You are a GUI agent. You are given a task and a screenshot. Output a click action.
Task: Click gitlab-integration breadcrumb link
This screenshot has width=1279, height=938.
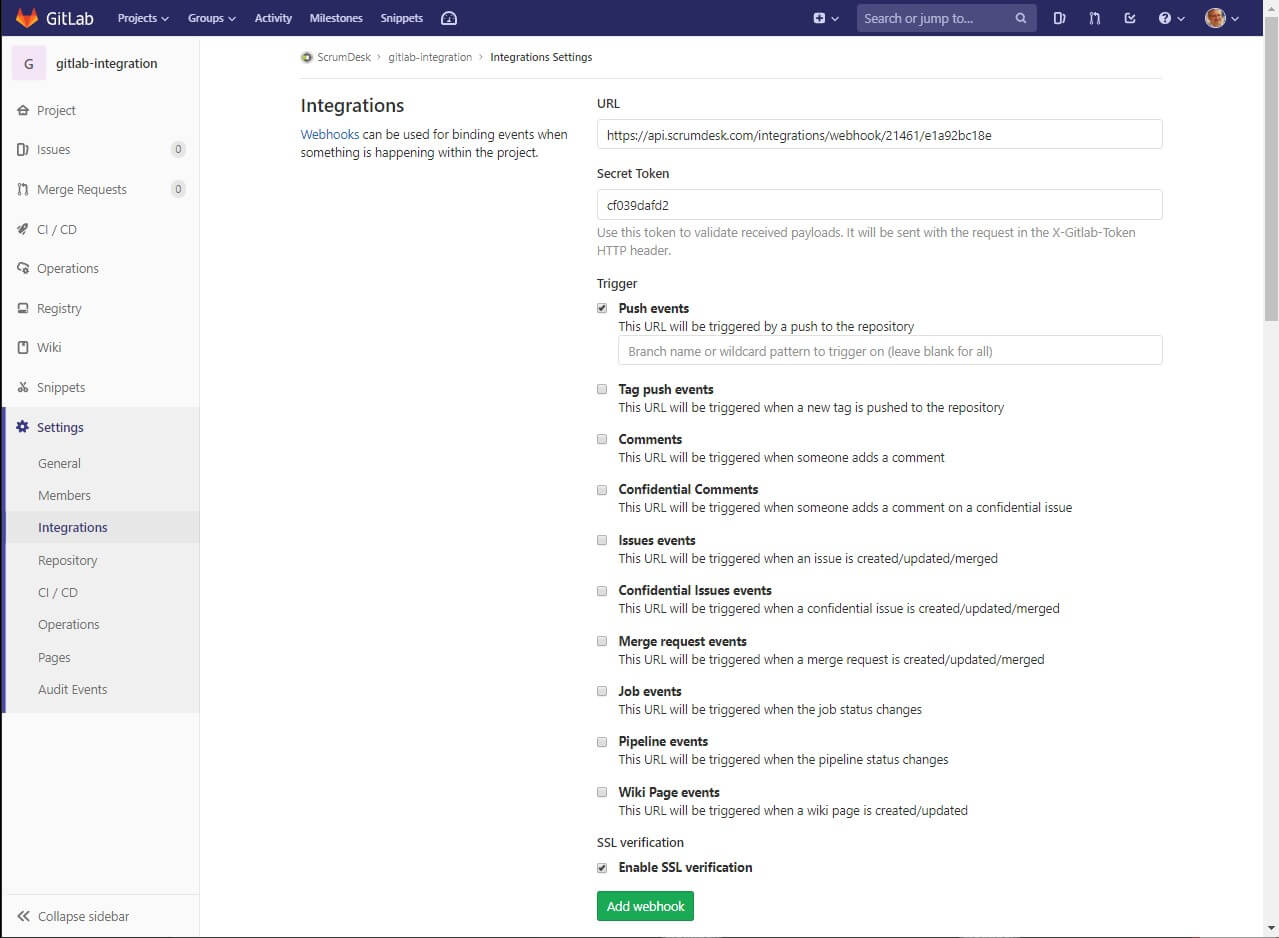(430, 57)
